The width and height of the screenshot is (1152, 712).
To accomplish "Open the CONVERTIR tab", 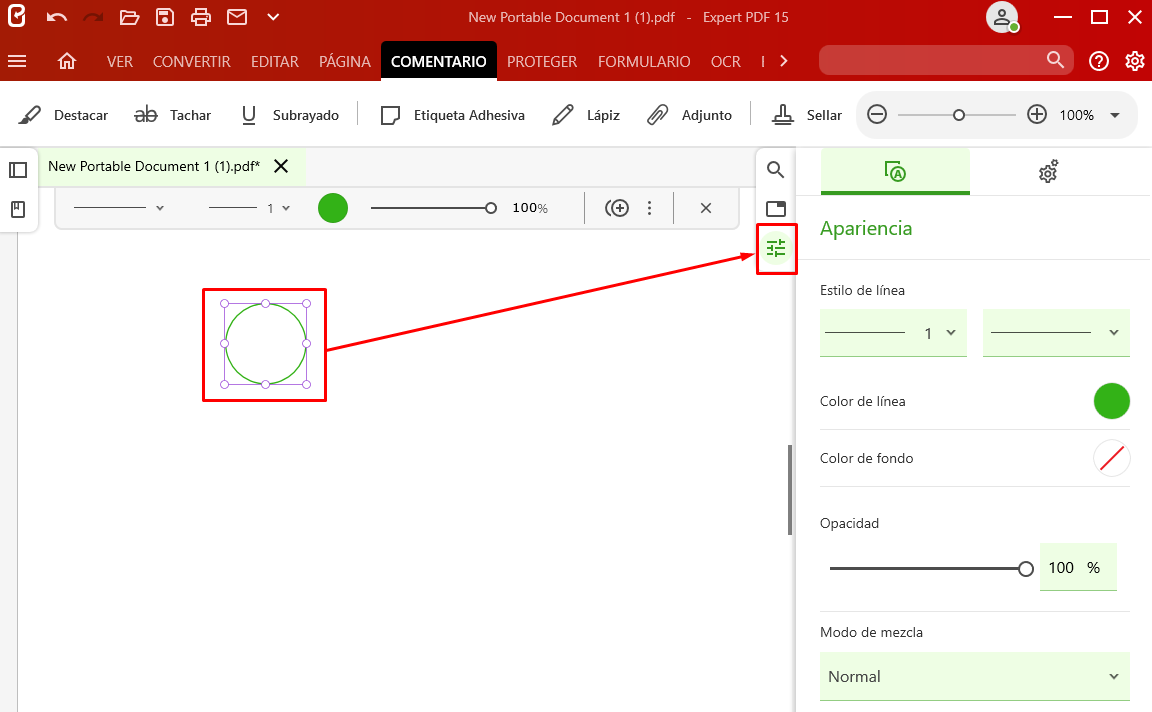I will 192,62.
